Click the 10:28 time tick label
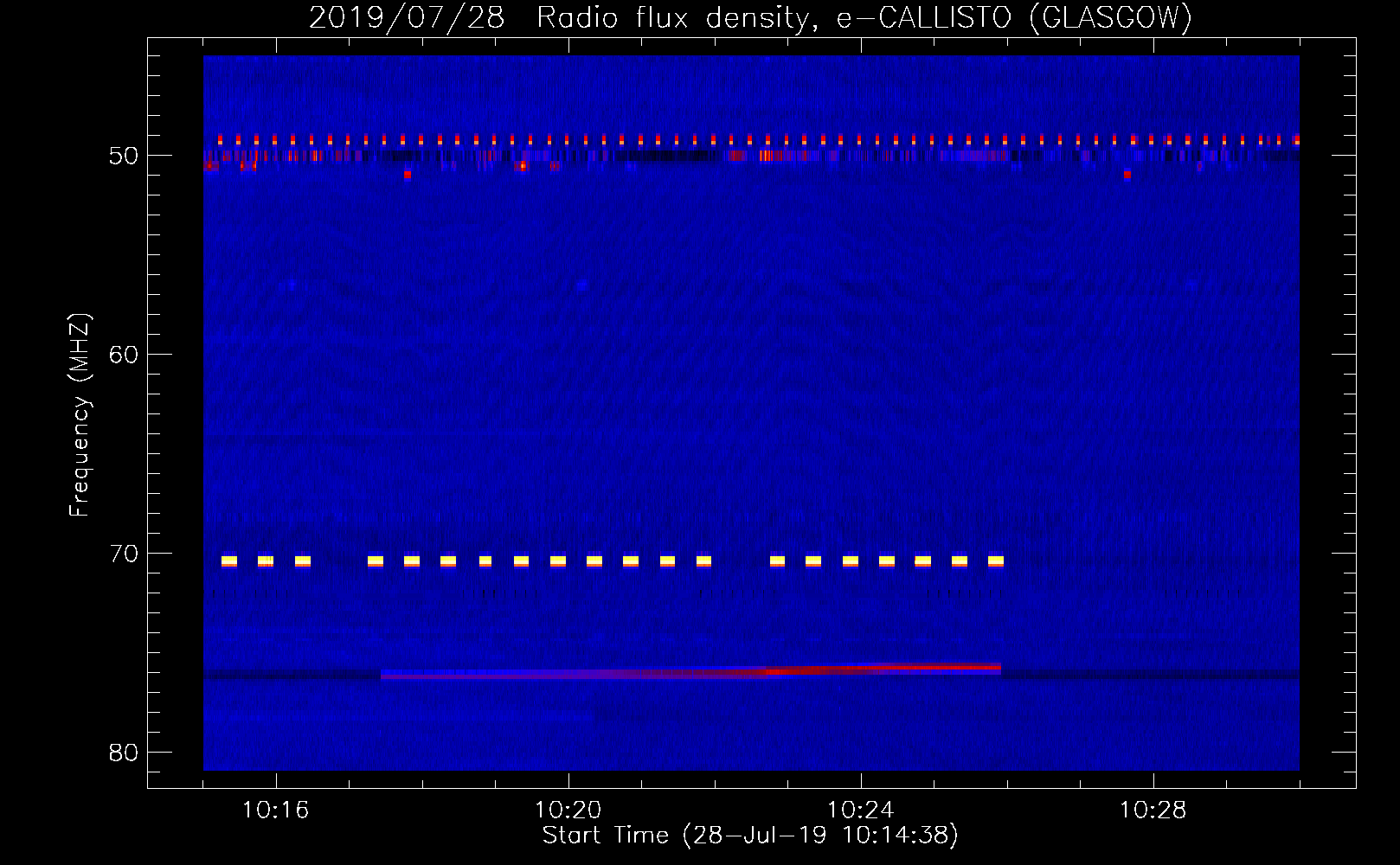Screen dimensions: 1400x865 point(1153,811)
